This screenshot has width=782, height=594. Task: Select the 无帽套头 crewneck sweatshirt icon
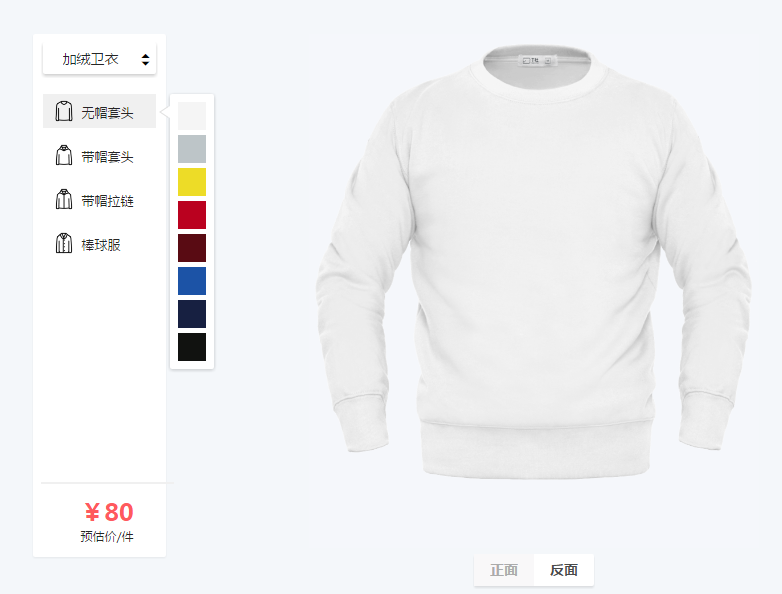tap(63, 111)
